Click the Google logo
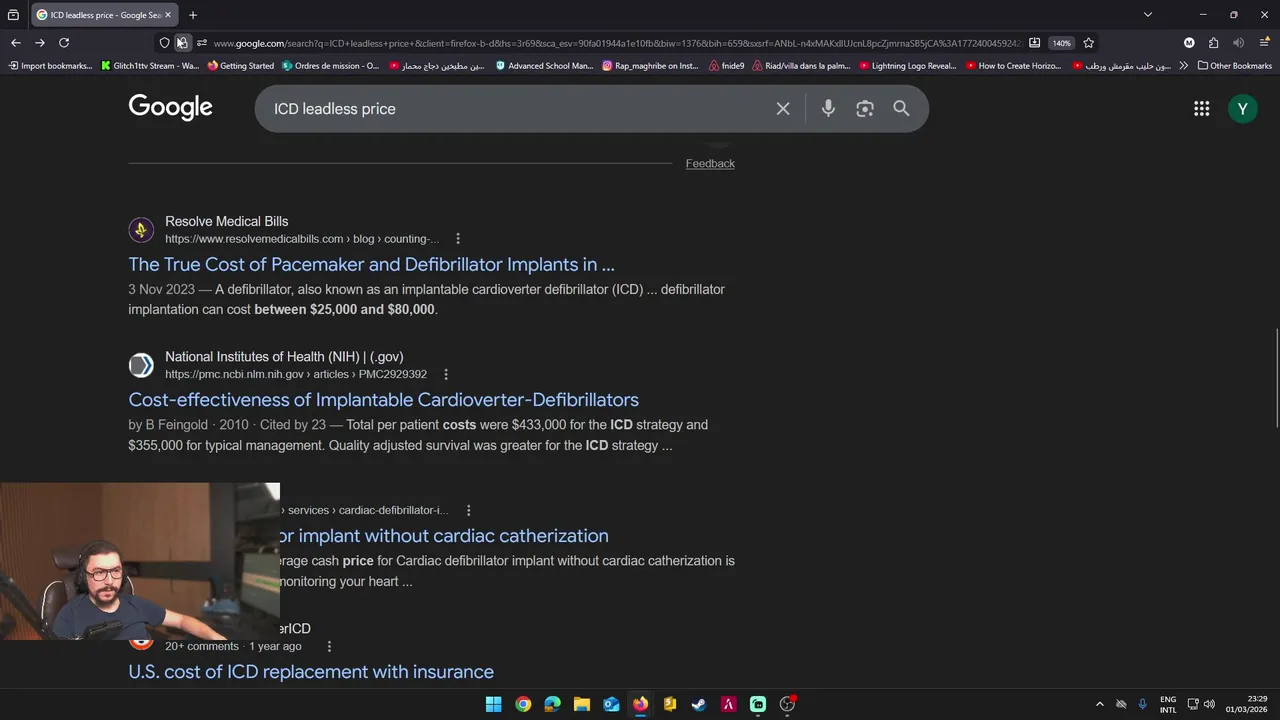 click(x=170, y=107)
